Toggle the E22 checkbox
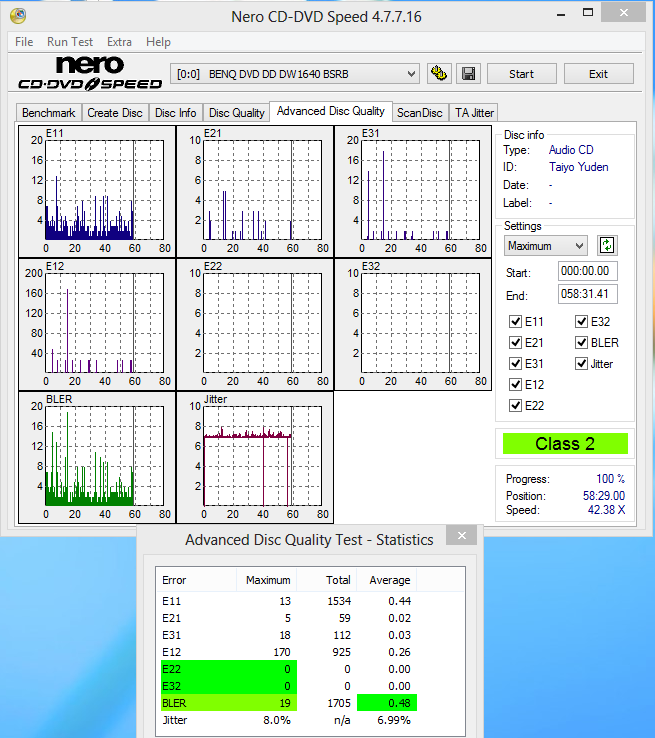This screenshot has height=738, width=655. coord(515,405)
